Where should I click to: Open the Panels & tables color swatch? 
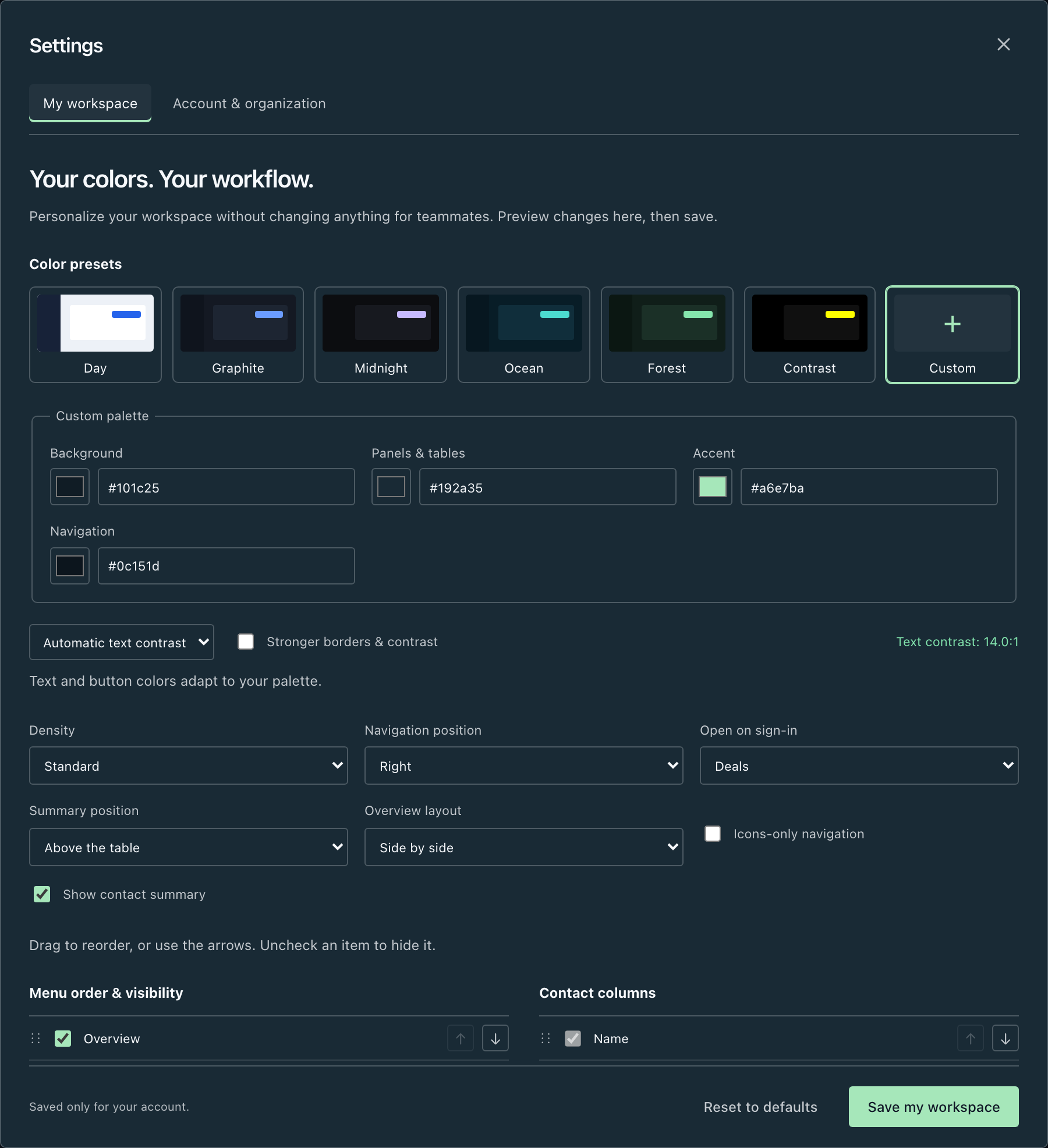click(391, 487)
